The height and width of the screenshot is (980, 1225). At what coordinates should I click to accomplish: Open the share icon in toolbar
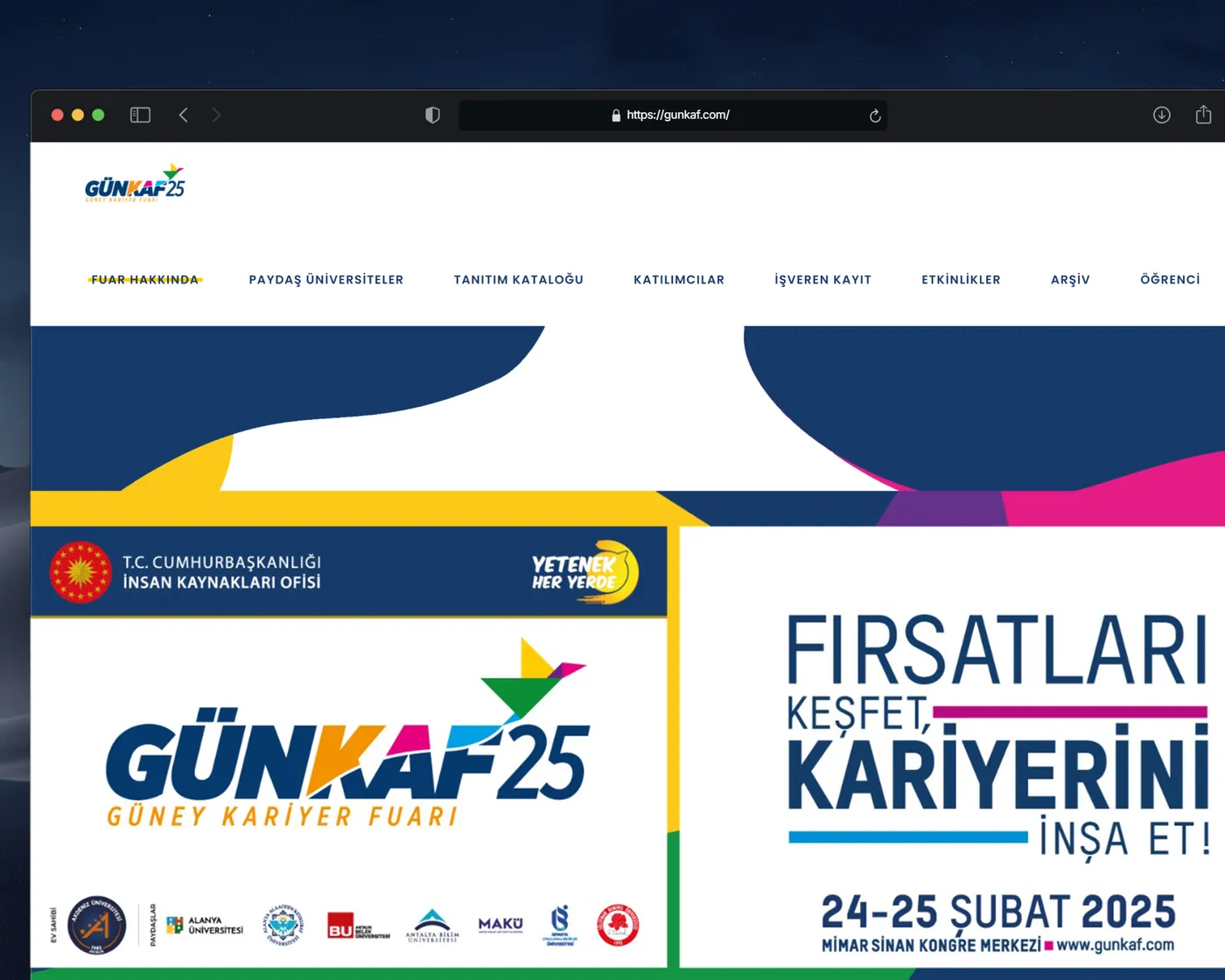pyautogui.click(x=1204, y=114)
